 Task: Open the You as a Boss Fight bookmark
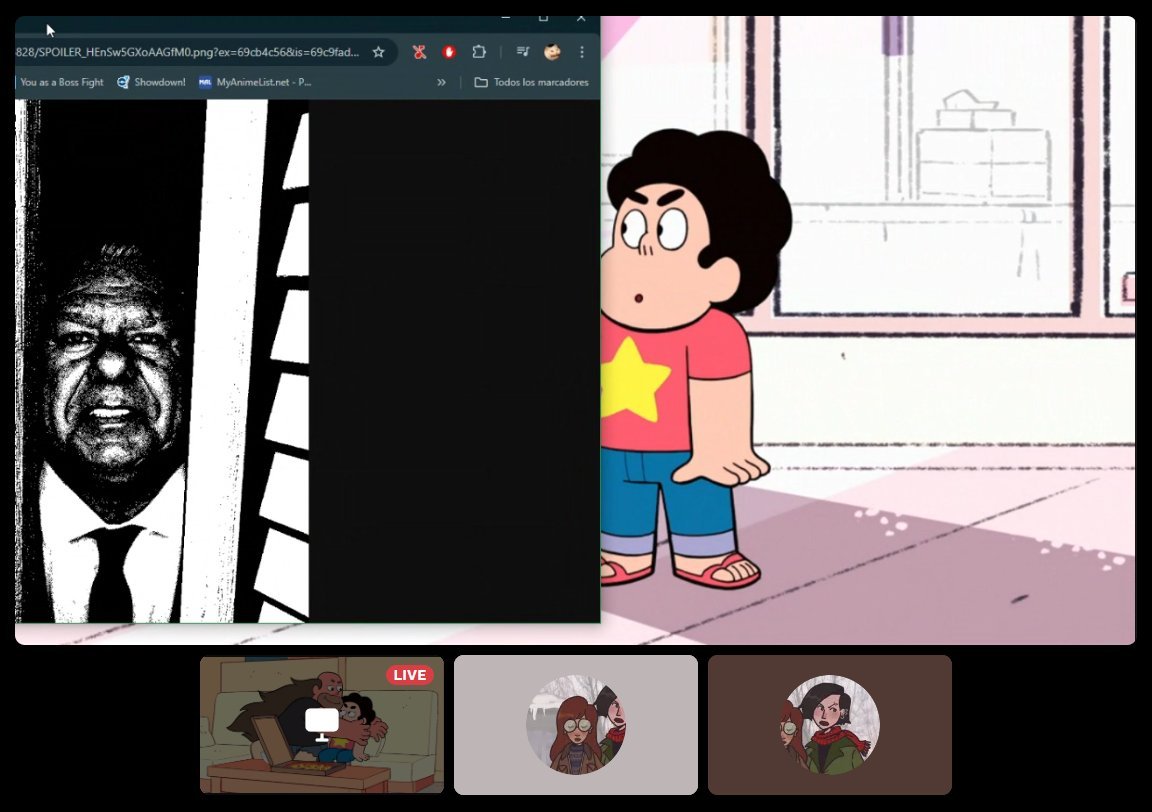[x=62, y=82]
